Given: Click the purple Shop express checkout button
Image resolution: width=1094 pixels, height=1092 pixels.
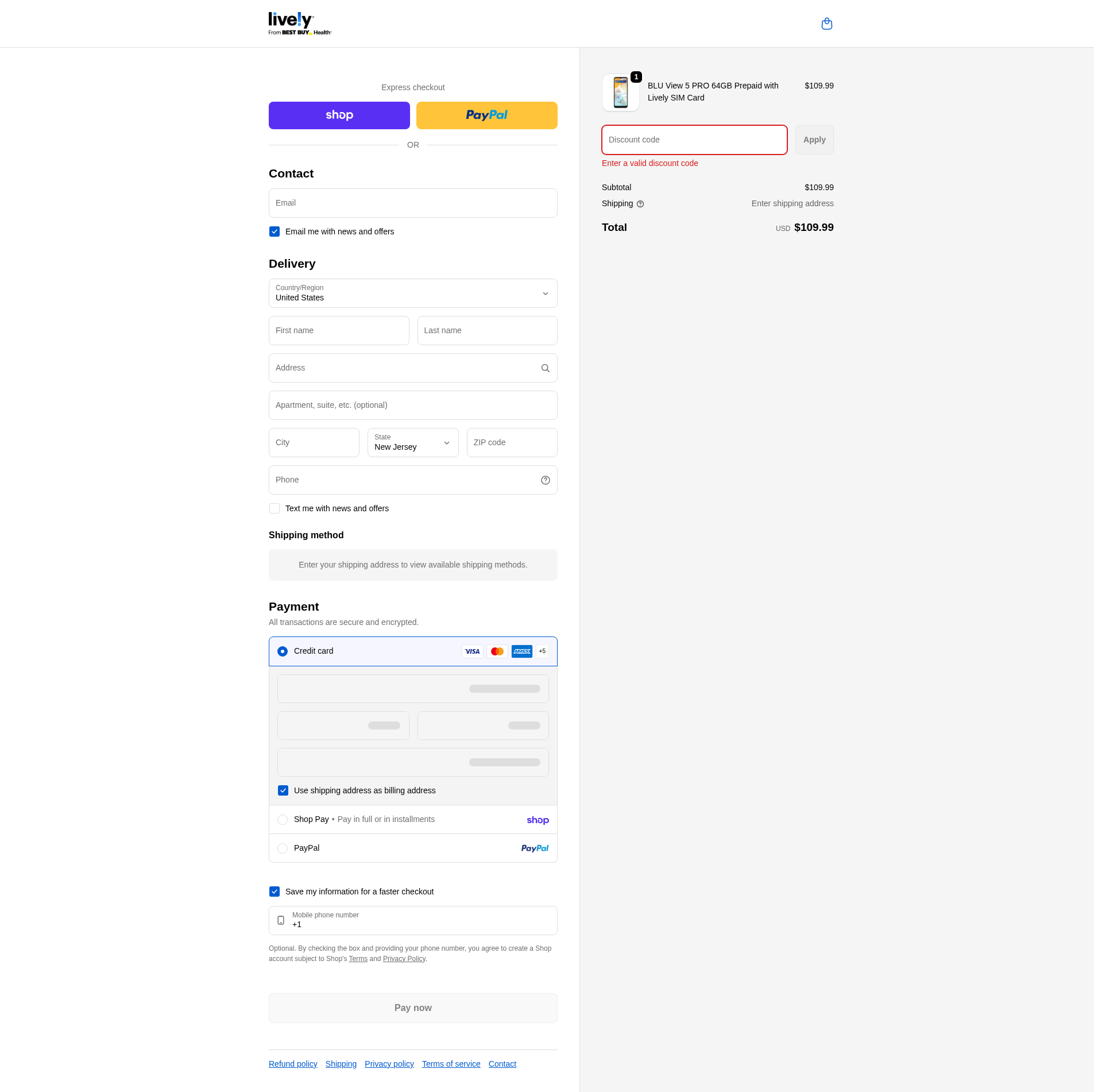Looking at the screenshot, I should [339, 115].
